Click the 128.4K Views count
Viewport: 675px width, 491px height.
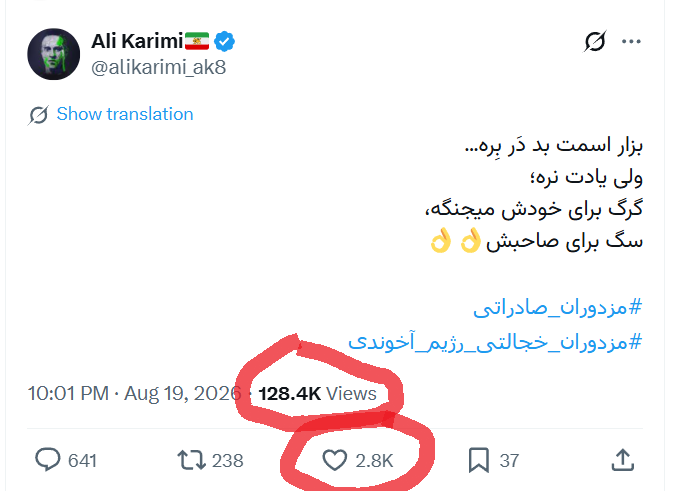[x=317, y=393]
